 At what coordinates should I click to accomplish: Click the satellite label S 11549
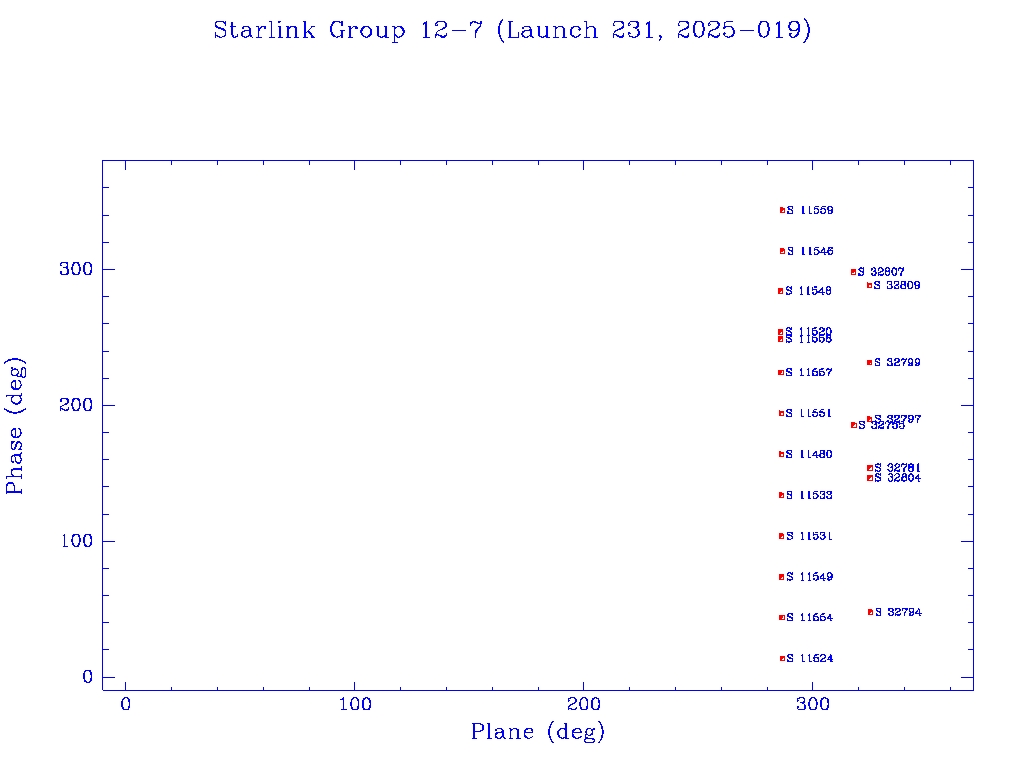tap(808, 577)
